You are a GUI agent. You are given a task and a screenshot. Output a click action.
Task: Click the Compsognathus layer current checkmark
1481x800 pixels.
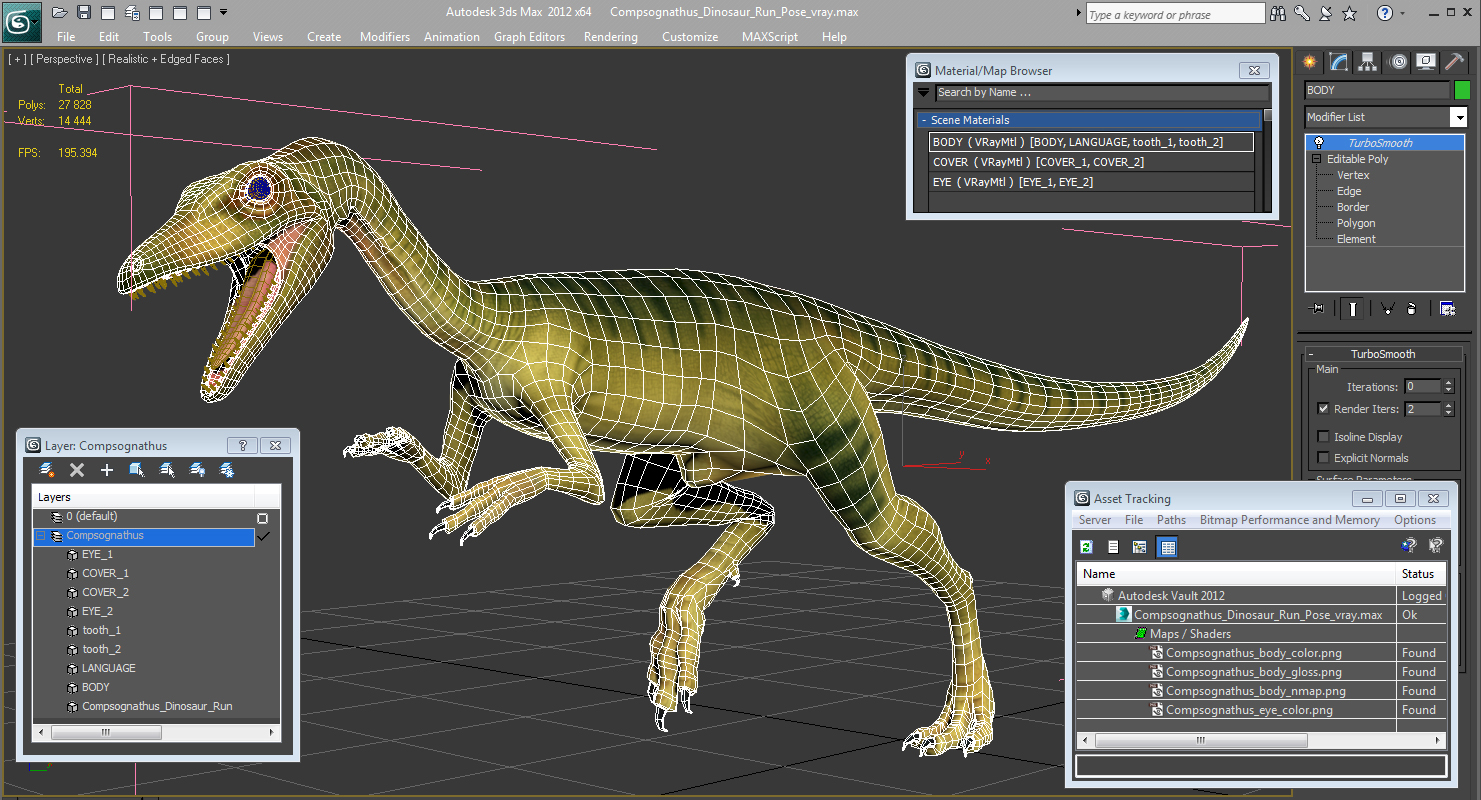pyautogui.click(x=264, y=537)
